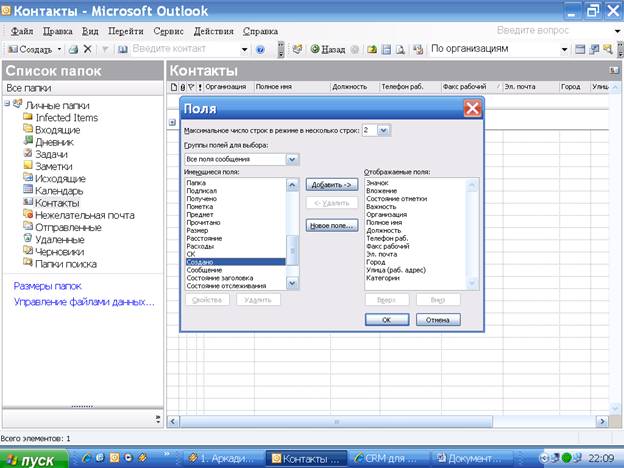Image resolution: width=624 pixels, height=468 pixels.
Task: Select the Задачи tasks folder
Action: point(54,154)
